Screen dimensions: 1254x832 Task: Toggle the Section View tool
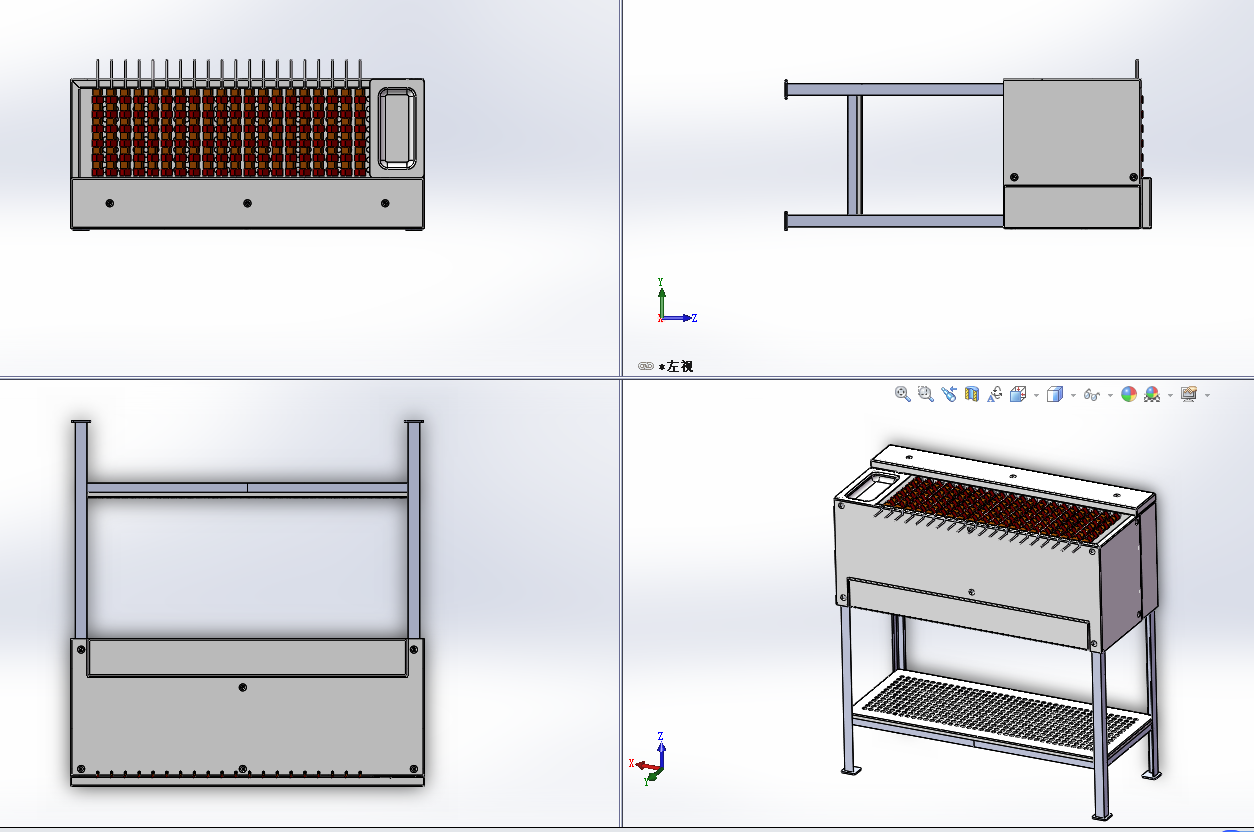point(972,394)
